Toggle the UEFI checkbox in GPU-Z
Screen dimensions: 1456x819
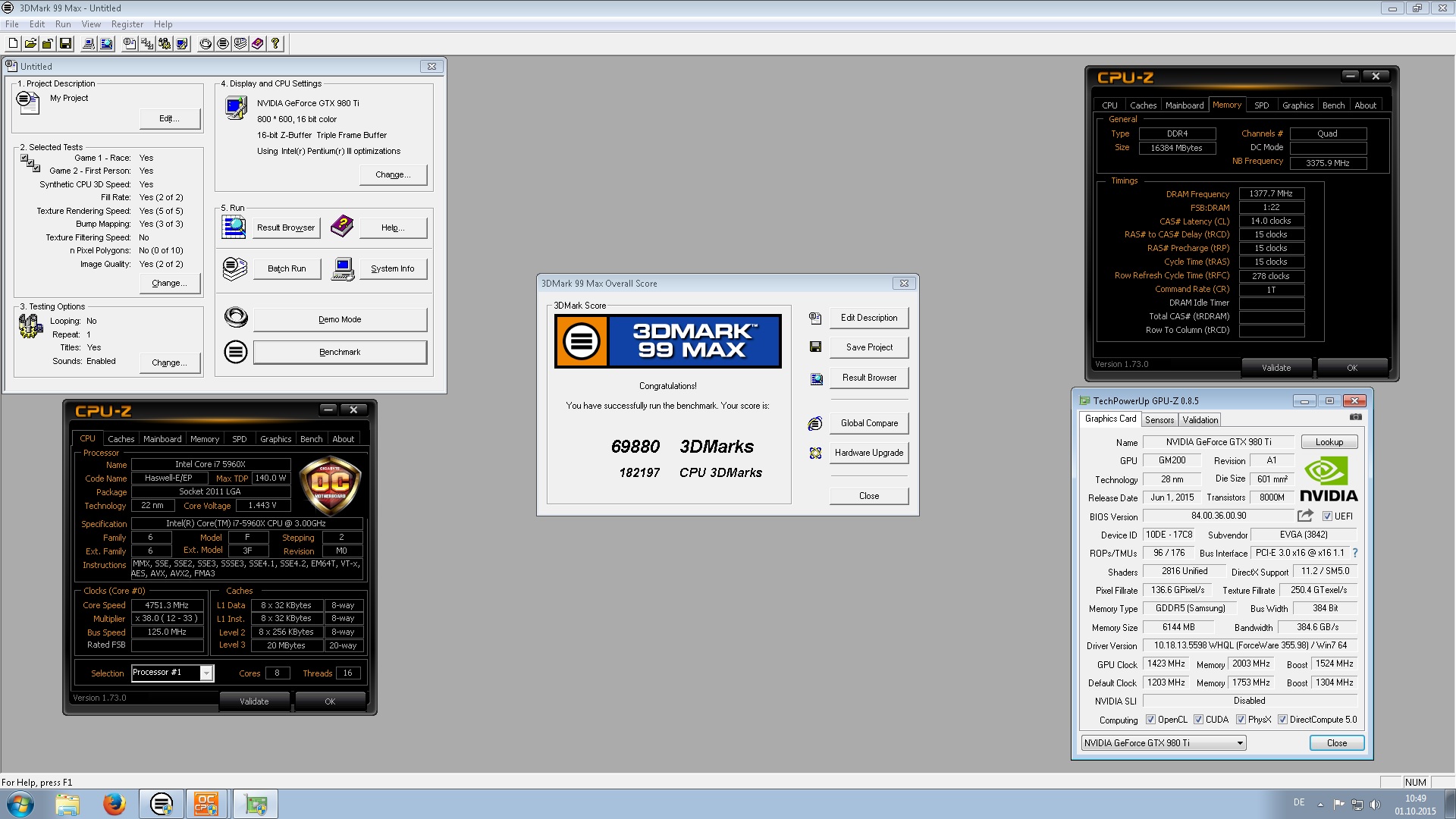[x=1327, y=516]
